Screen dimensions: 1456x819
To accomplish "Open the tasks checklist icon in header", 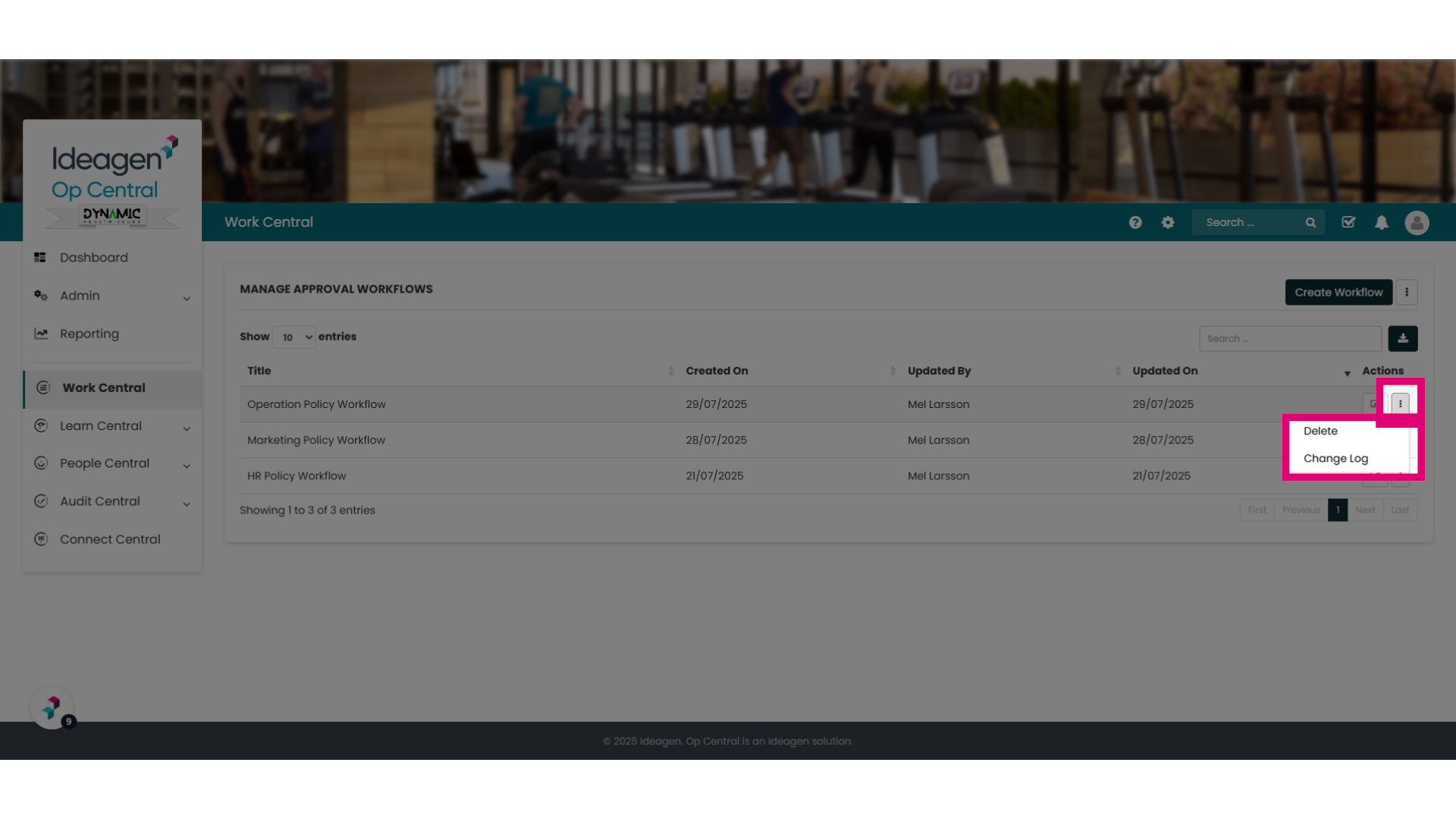I will pyautogui.click(x=1348, y=222).
